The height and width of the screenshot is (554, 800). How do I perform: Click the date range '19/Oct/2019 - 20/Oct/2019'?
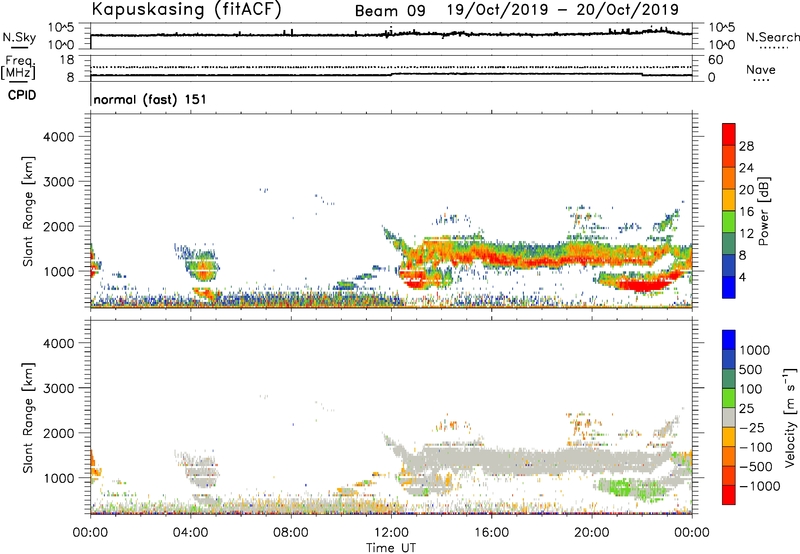tap(563, 10)
